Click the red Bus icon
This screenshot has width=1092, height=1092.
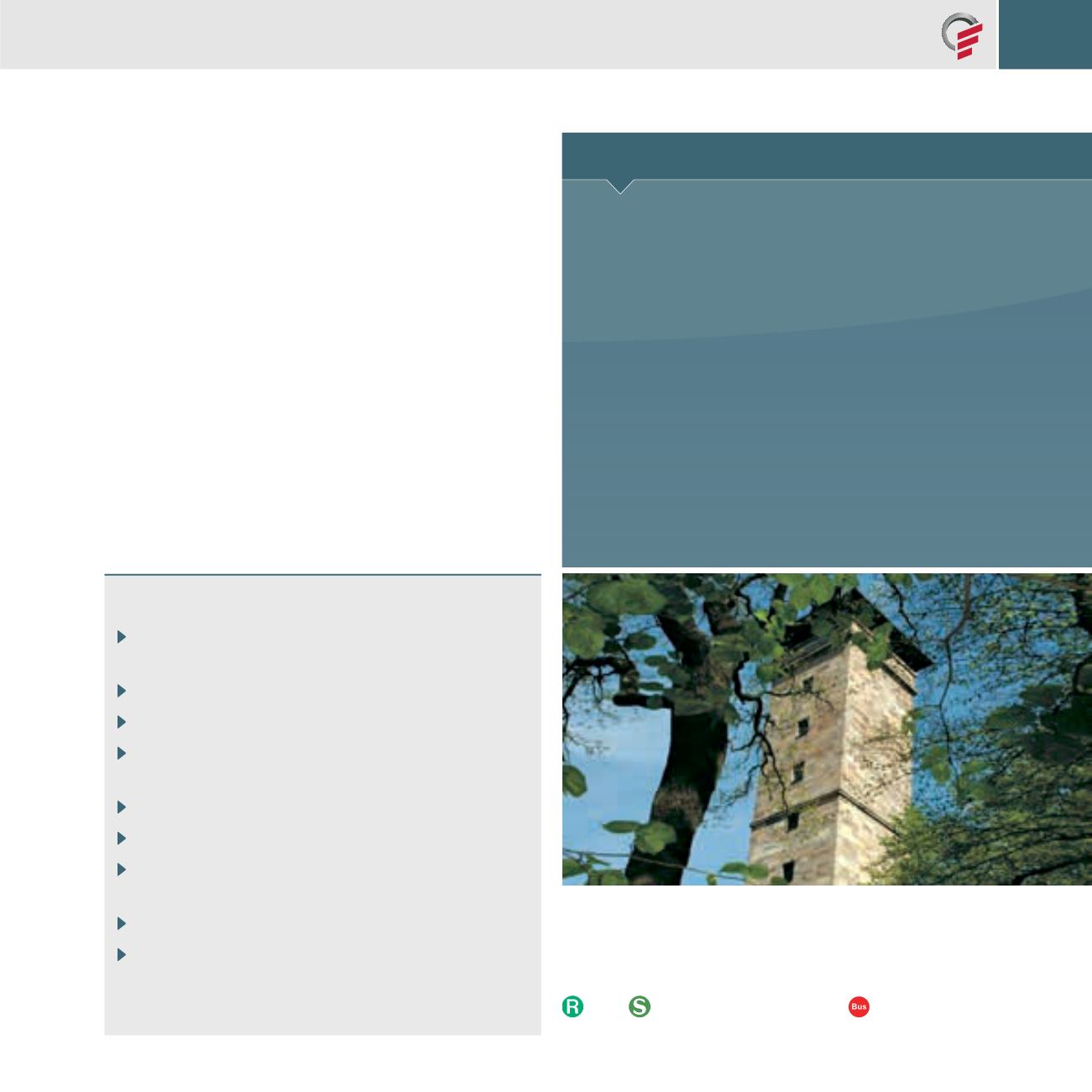point(858,1007)
